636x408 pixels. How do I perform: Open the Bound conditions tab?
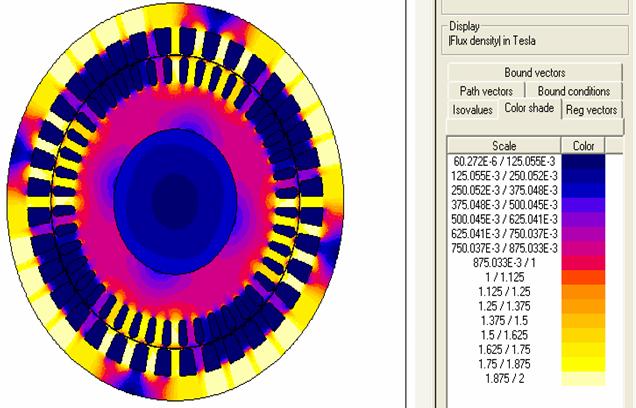574,91
